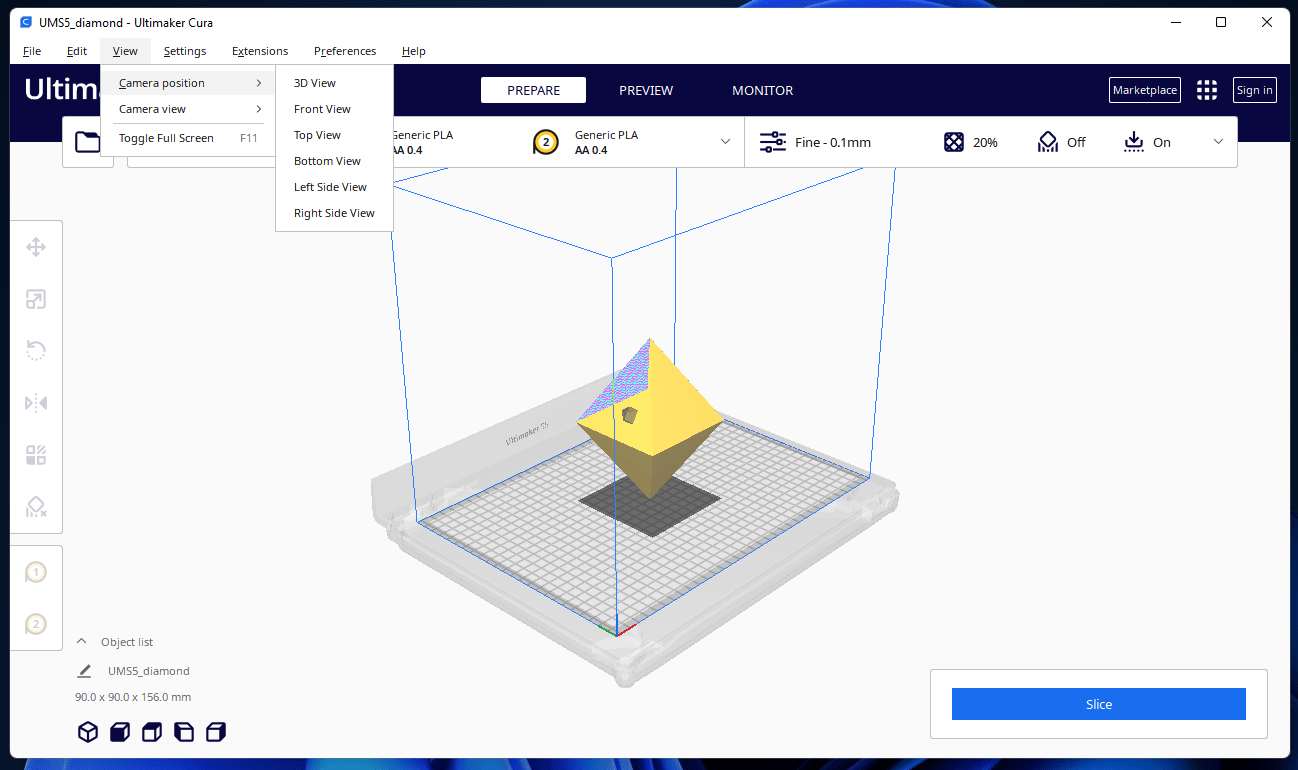Image resolution: width=1298 pixels, height=770 pixels.
Task: Click the extruder 2 yellow circle icon
Action: (x=545, y=142)
